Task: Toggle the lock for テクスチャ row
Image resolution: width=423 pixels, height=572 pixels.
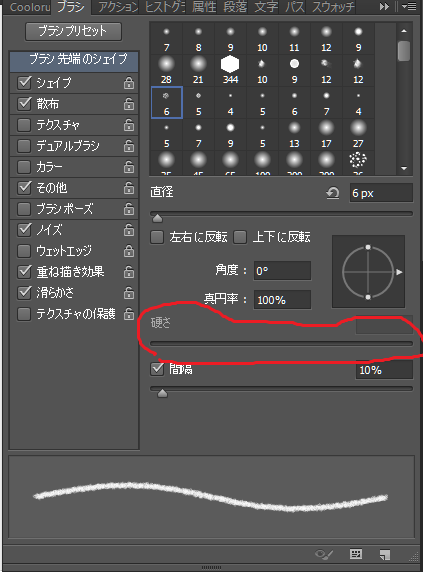Action: click(x=129, y=125)
